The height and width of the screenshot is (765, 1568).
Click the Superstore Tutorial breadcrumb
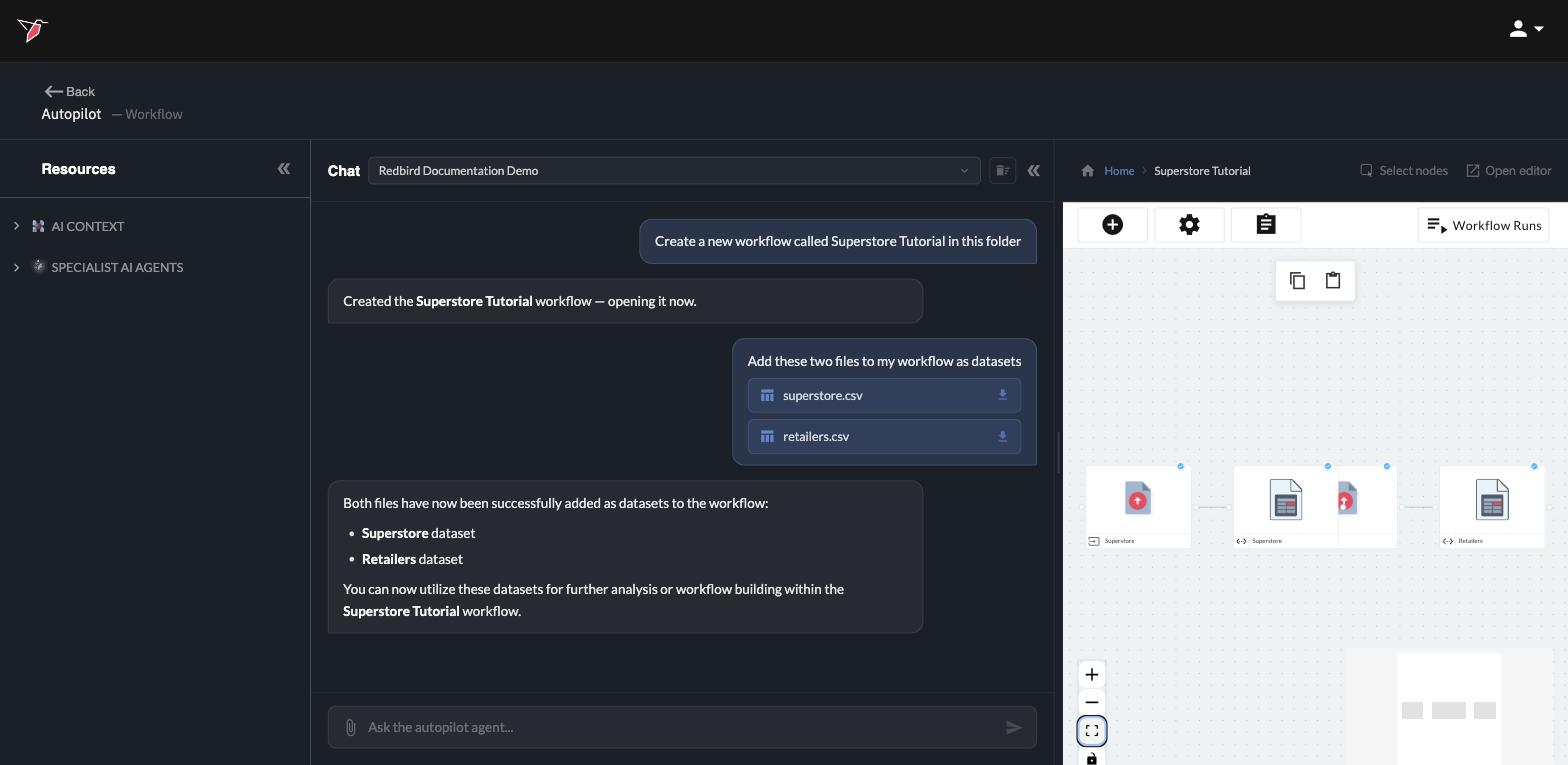[x=1202, y=171]
